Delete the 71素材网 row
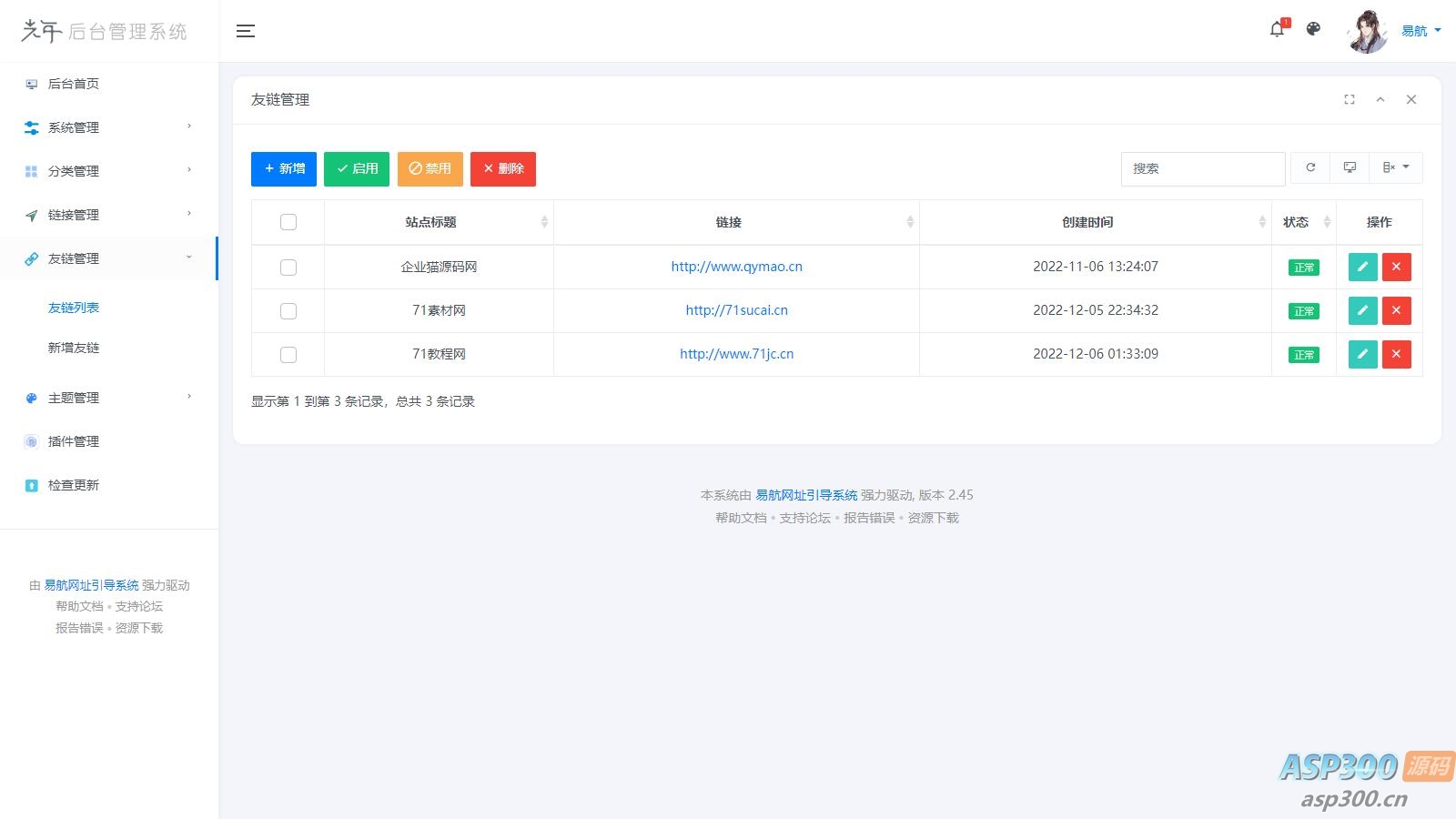Screen dimensions: 1456x819 1396,310
